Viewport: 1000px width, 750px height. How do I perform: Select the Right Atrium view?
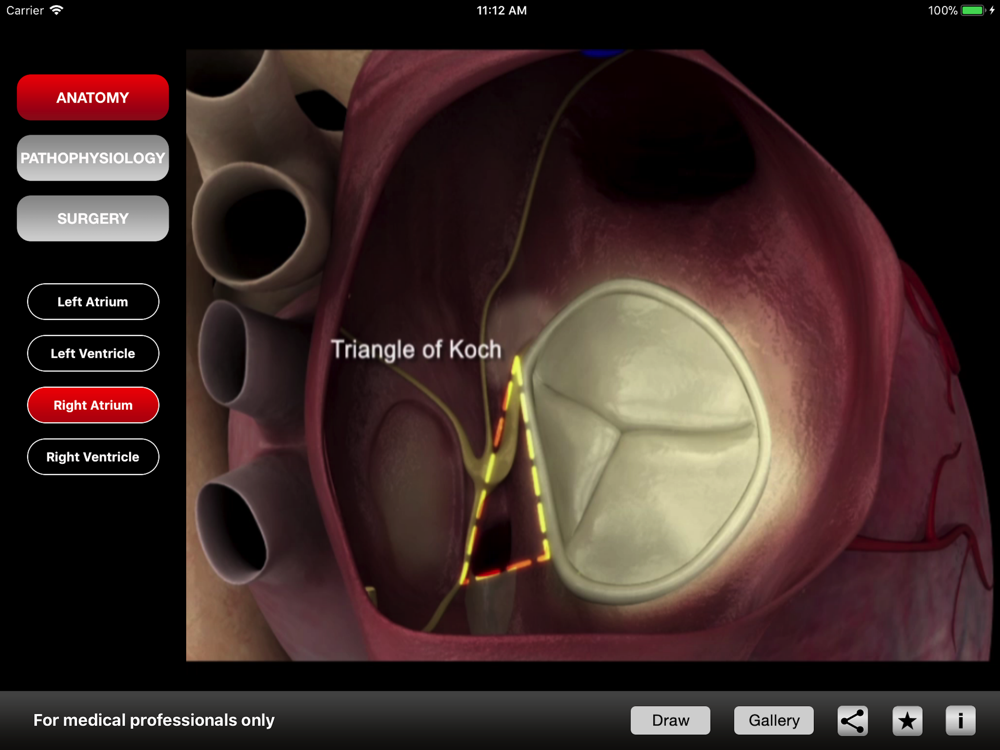pyautogui.click(x=93, y=405)
